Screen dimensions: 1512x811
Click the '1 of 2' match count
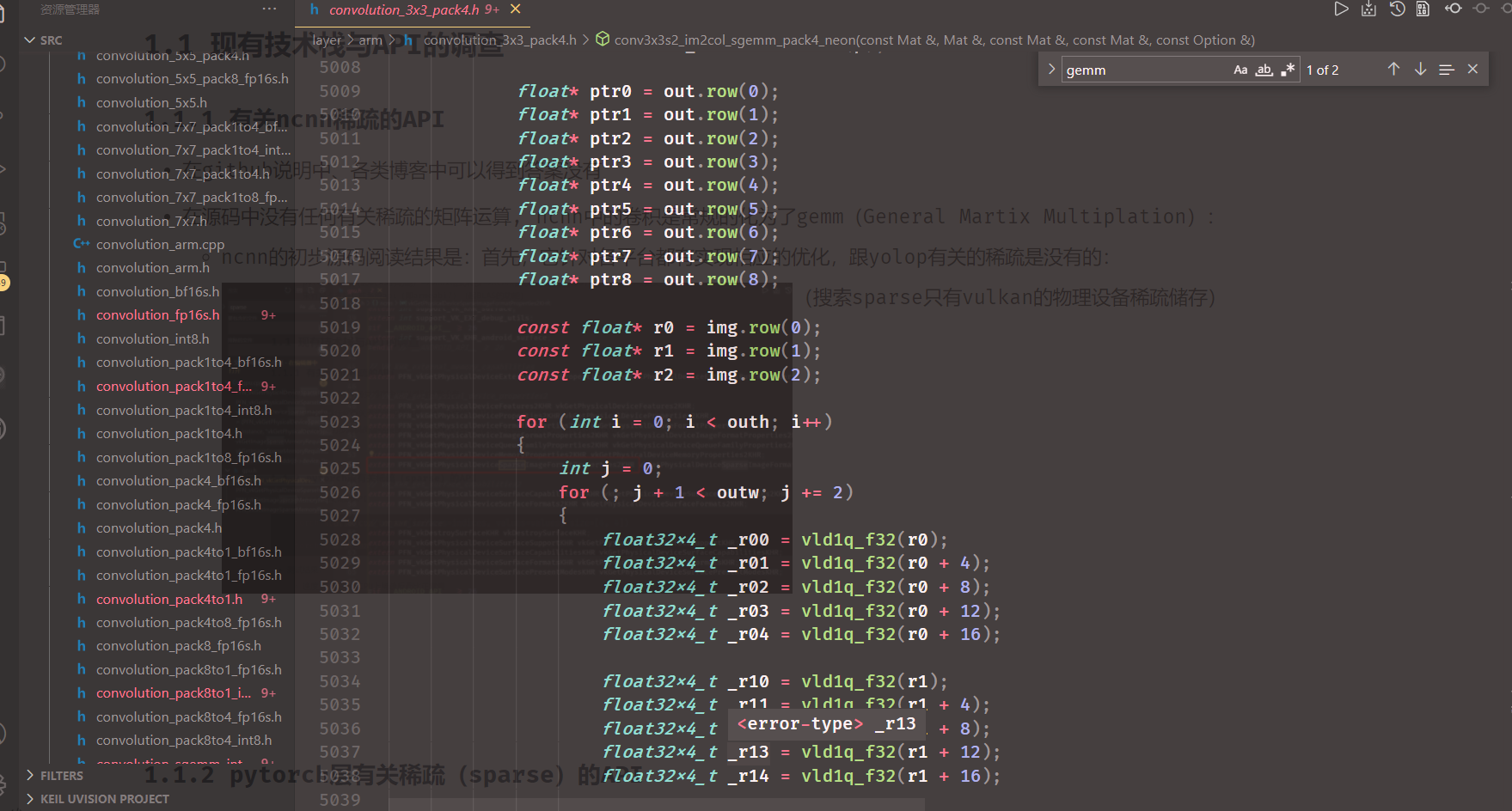coord(1323,70)
